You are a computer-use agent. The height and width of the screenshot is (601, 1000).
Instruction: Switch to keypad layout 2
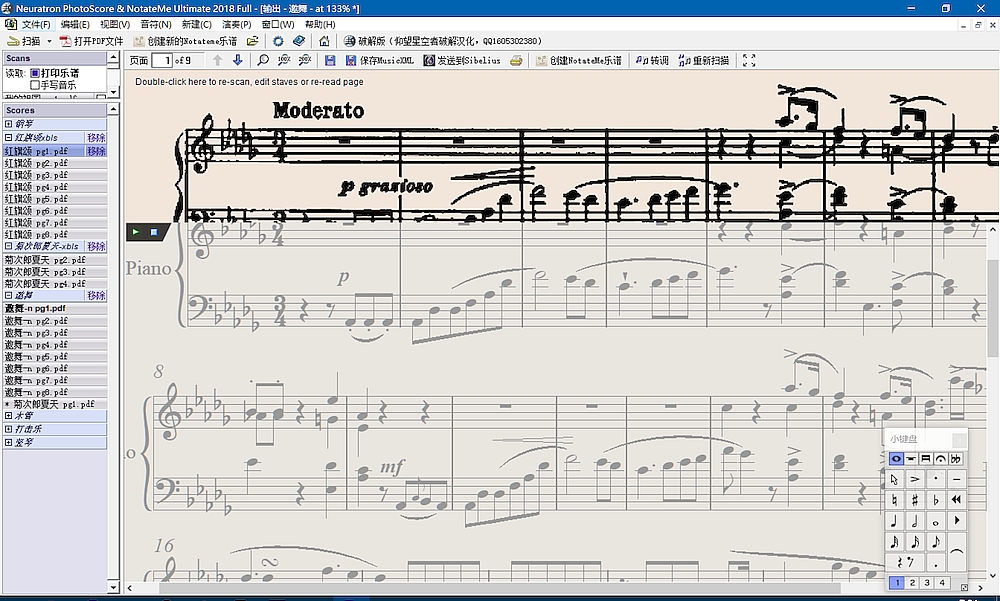[x=912, y=582]
